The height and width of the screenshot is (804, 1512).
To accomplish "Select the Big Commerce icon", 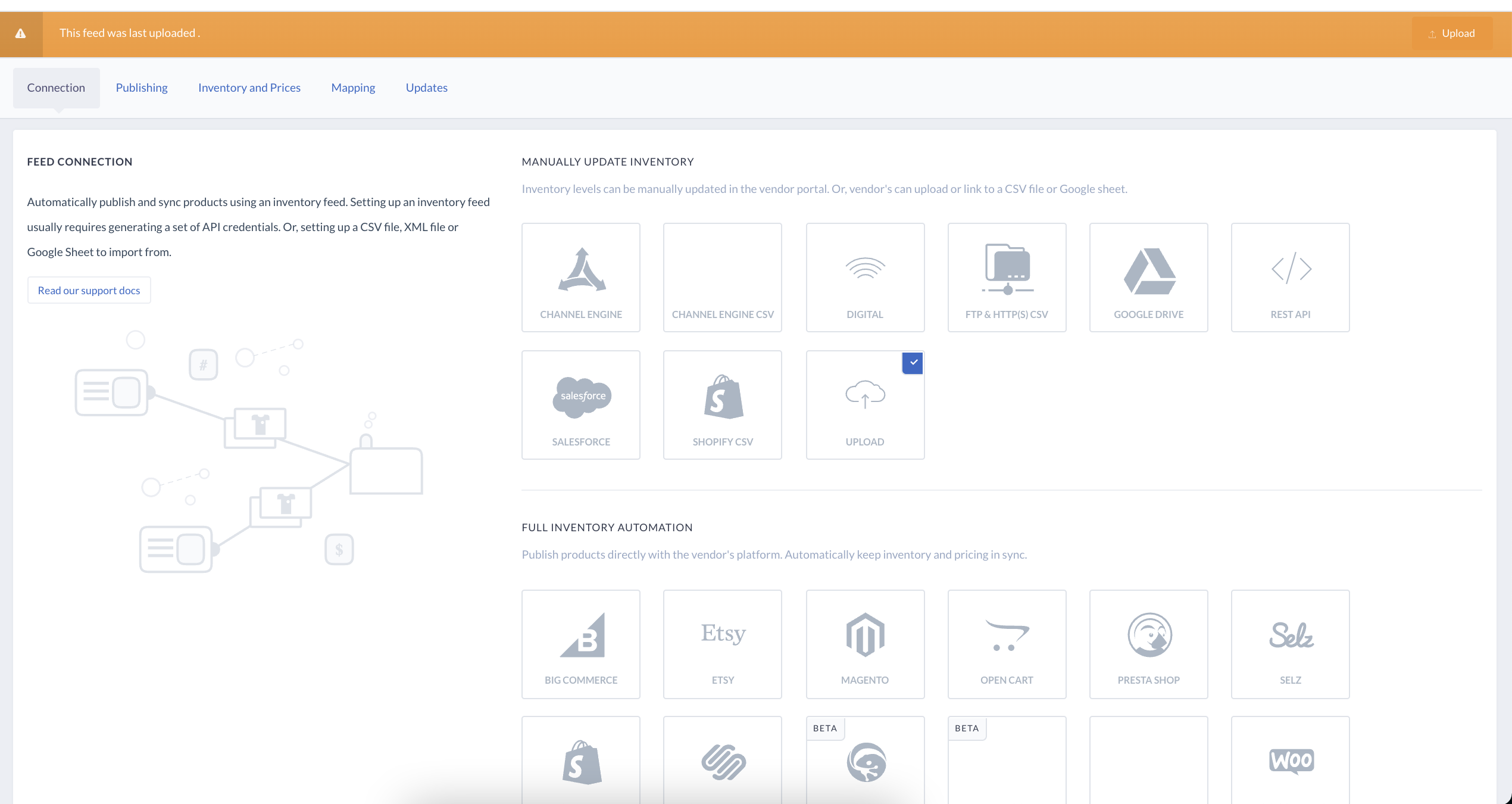I will pyautogui.click(x=582, y=635).
